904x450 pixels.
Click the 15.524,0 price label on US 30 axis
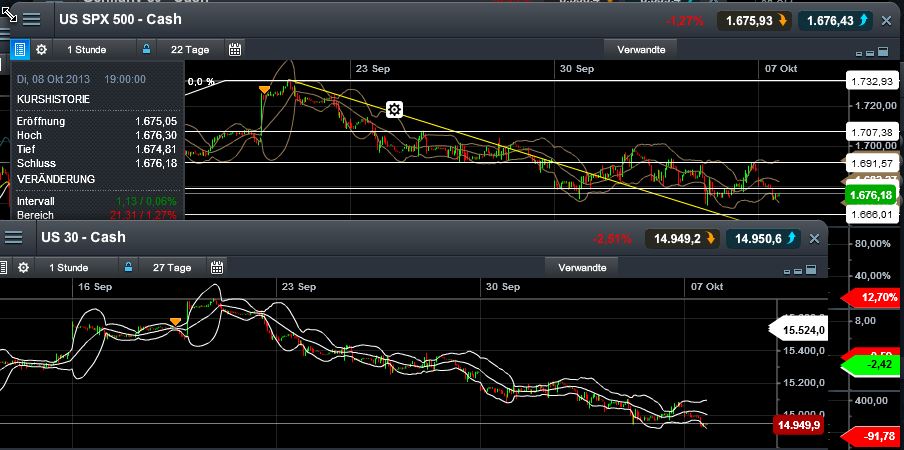tap(798, 330)
